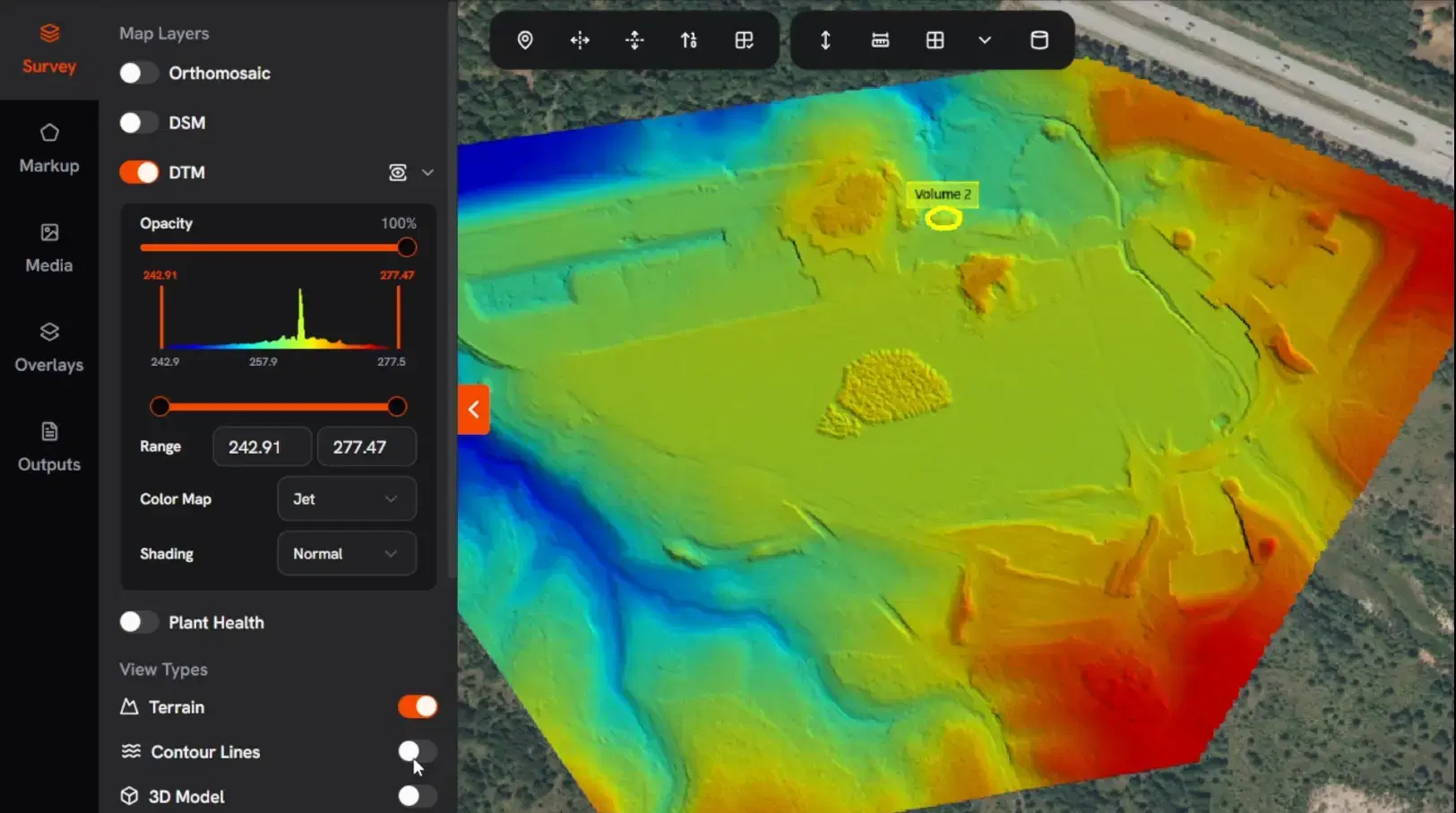This screenshot has width=1456, height=813.
Task: Click the DTM layer view focus icon
Action: [398, 172]
